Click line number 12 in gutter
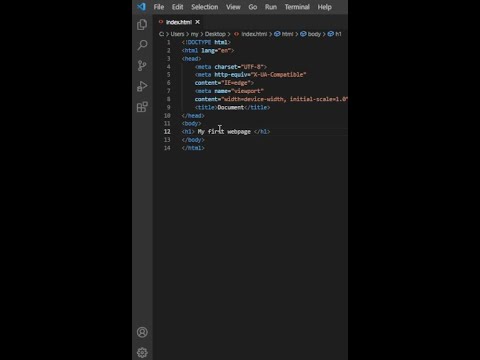The height and width of the screenshot is (360, 480). tap(167, 132)
